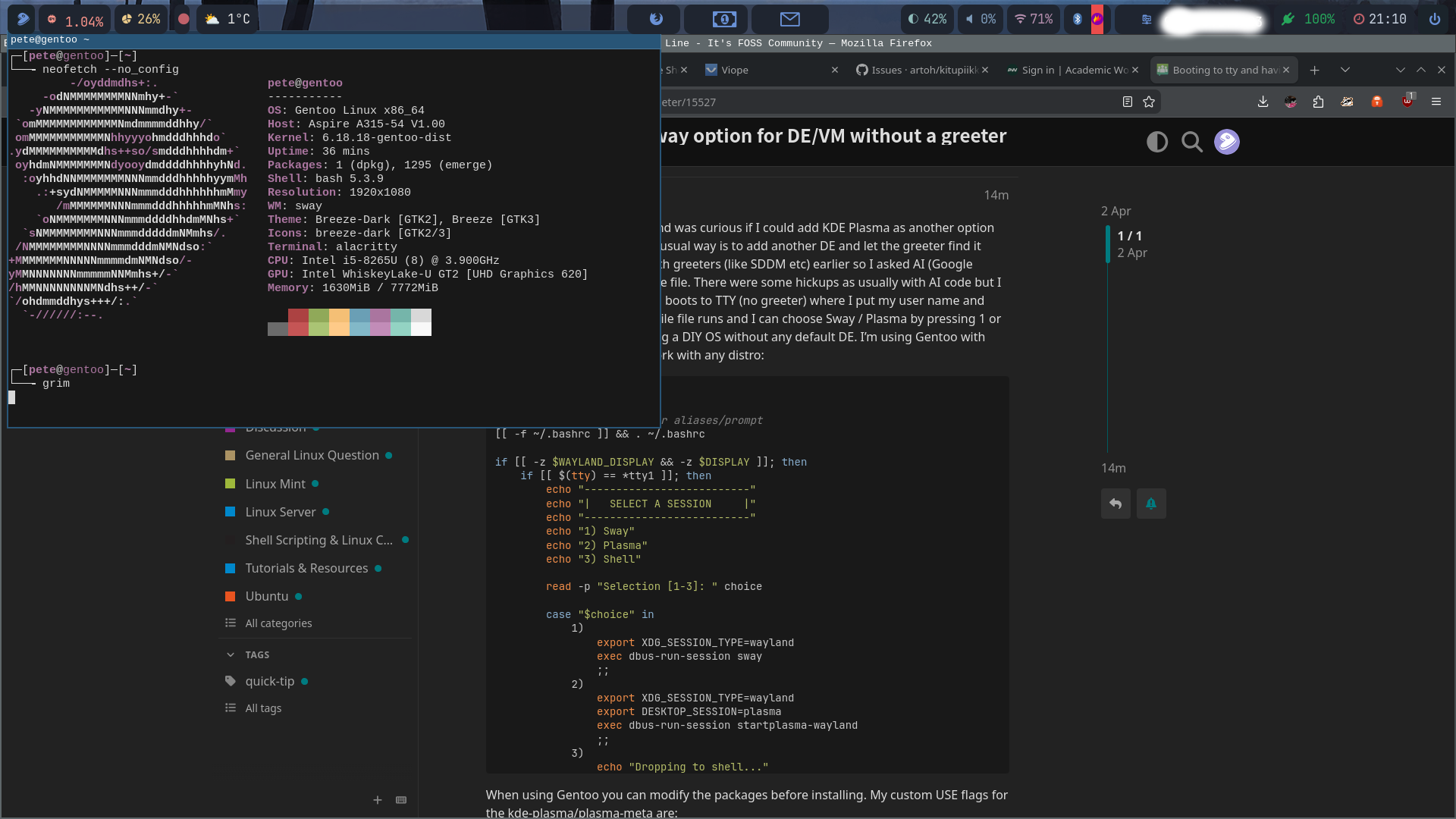Open the Firefox hamburger application menu

(x=1436, y=102)
